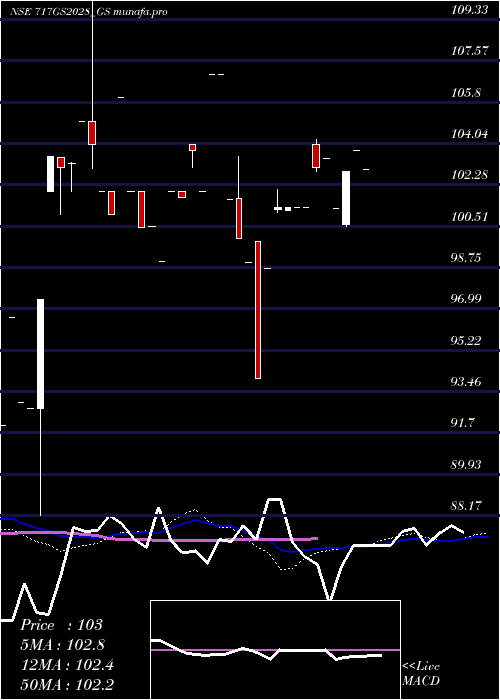Image resolution: width=500 pixels, height=700 pixels.
Task: Select the 98.75 price axis label
Action: (x=466, y=258)
